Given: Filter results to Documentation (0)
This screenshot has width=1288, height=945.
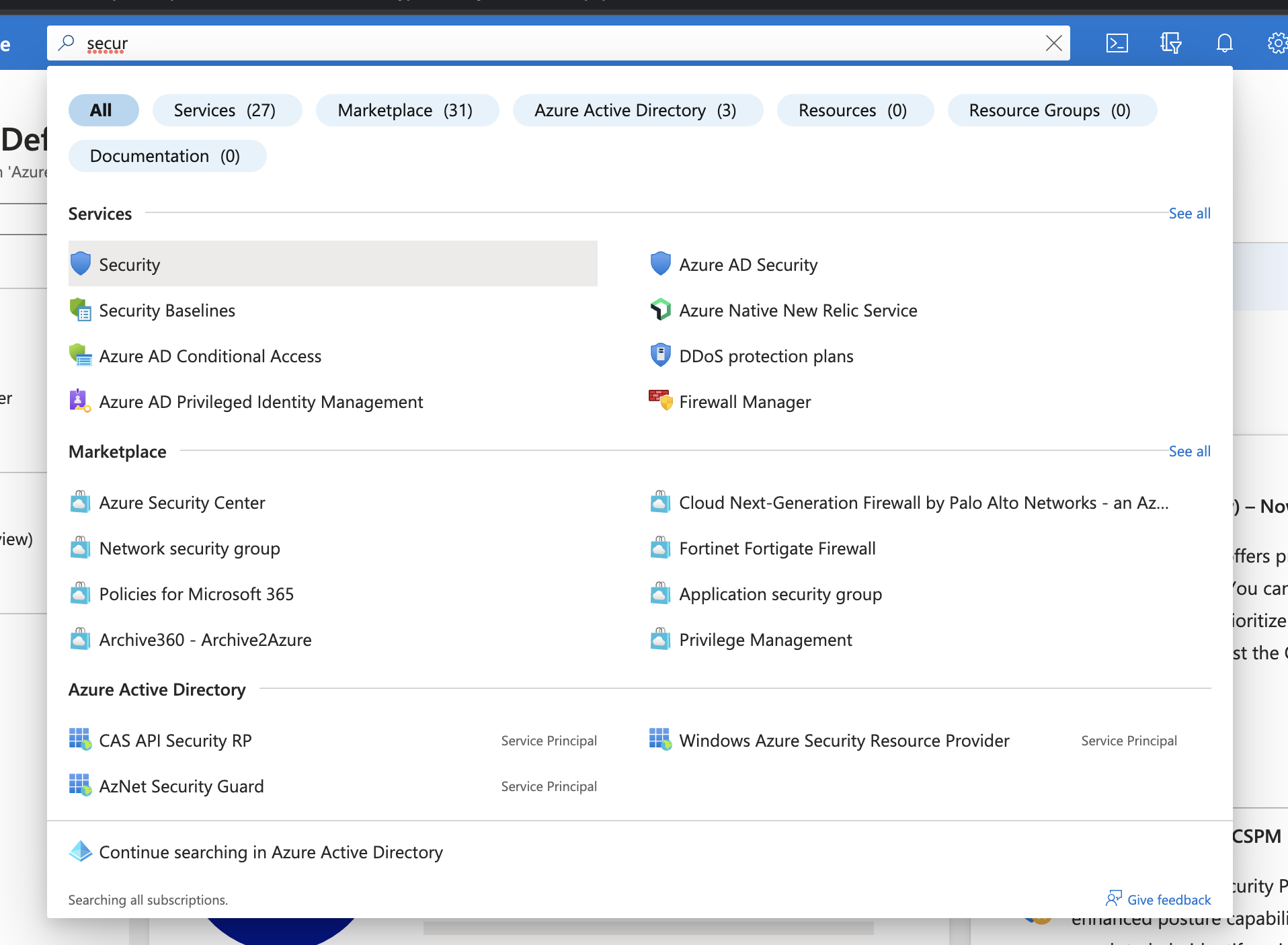Looking at the screenshot, I should click(167, 156).
